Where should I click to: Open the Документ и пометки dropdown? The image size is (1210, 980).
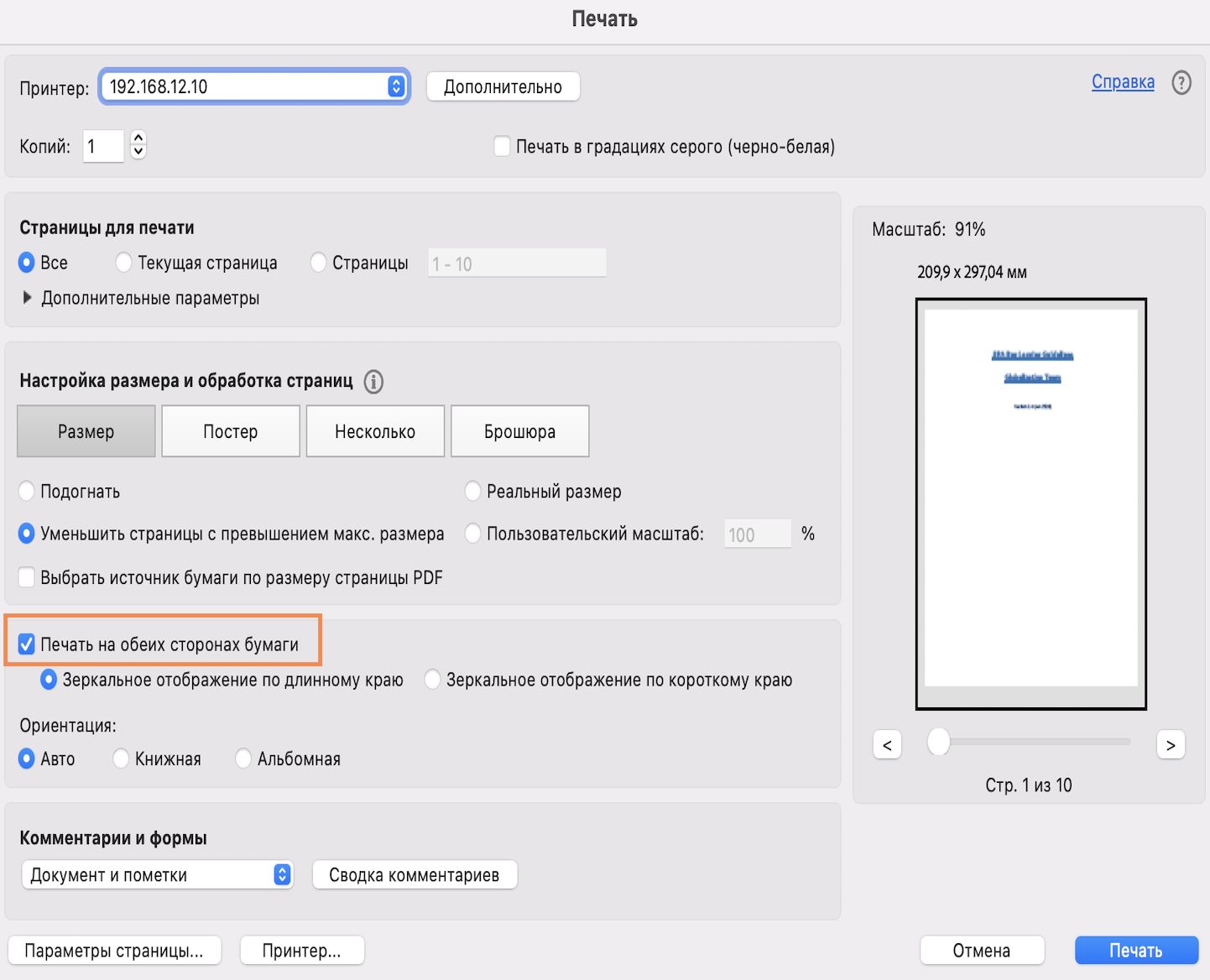[157, 875]
